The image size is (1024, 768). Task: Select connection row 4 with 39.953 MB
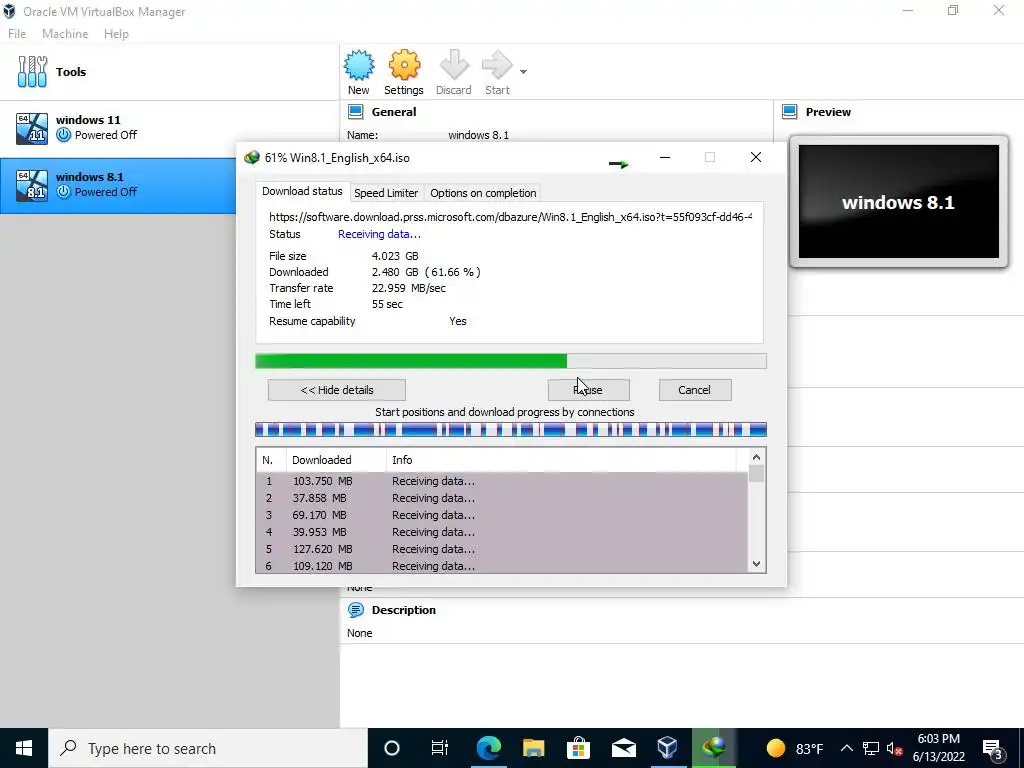click(x=502, y=532)
